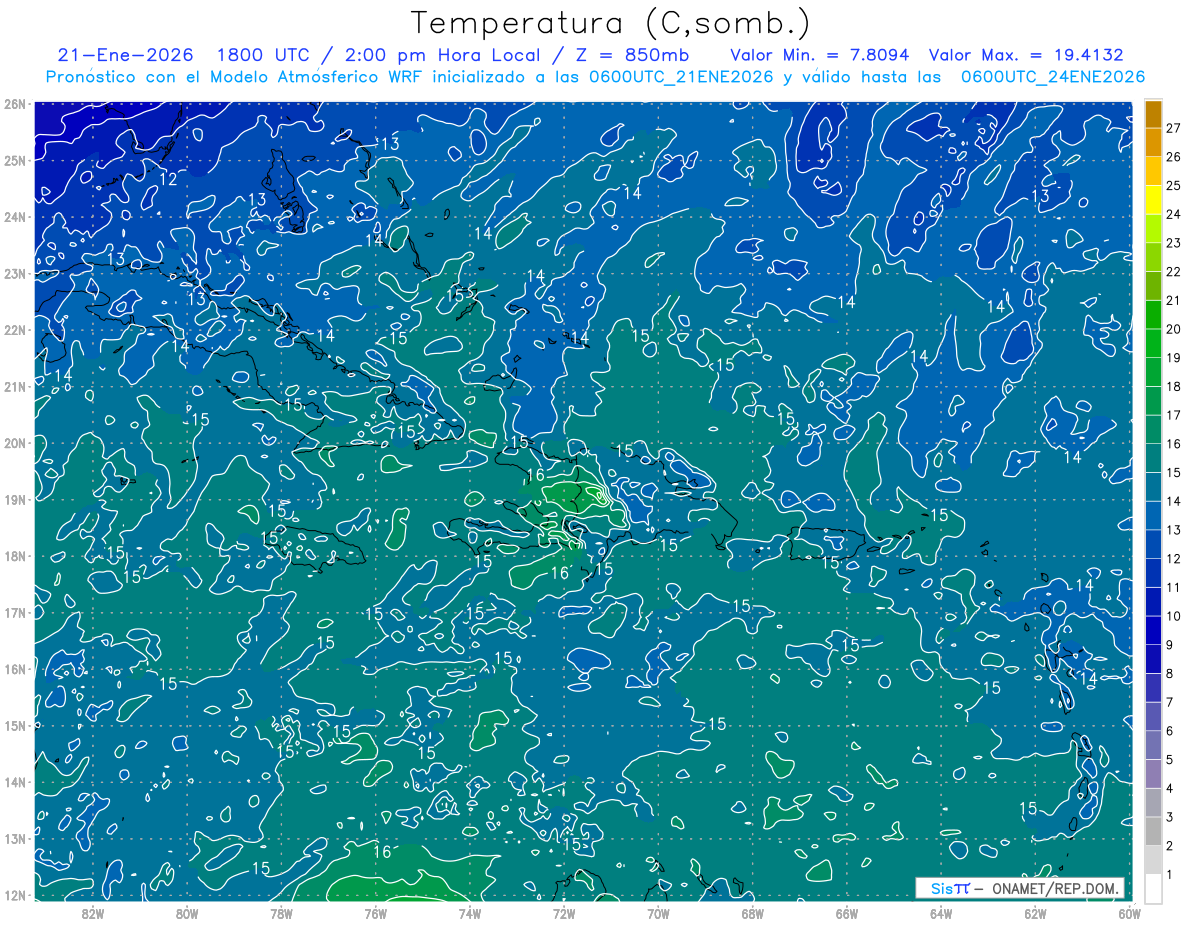Screen dimensions: 1200x927
Task: Click the '82W' longitude axis label
Action: coord(93,913)
